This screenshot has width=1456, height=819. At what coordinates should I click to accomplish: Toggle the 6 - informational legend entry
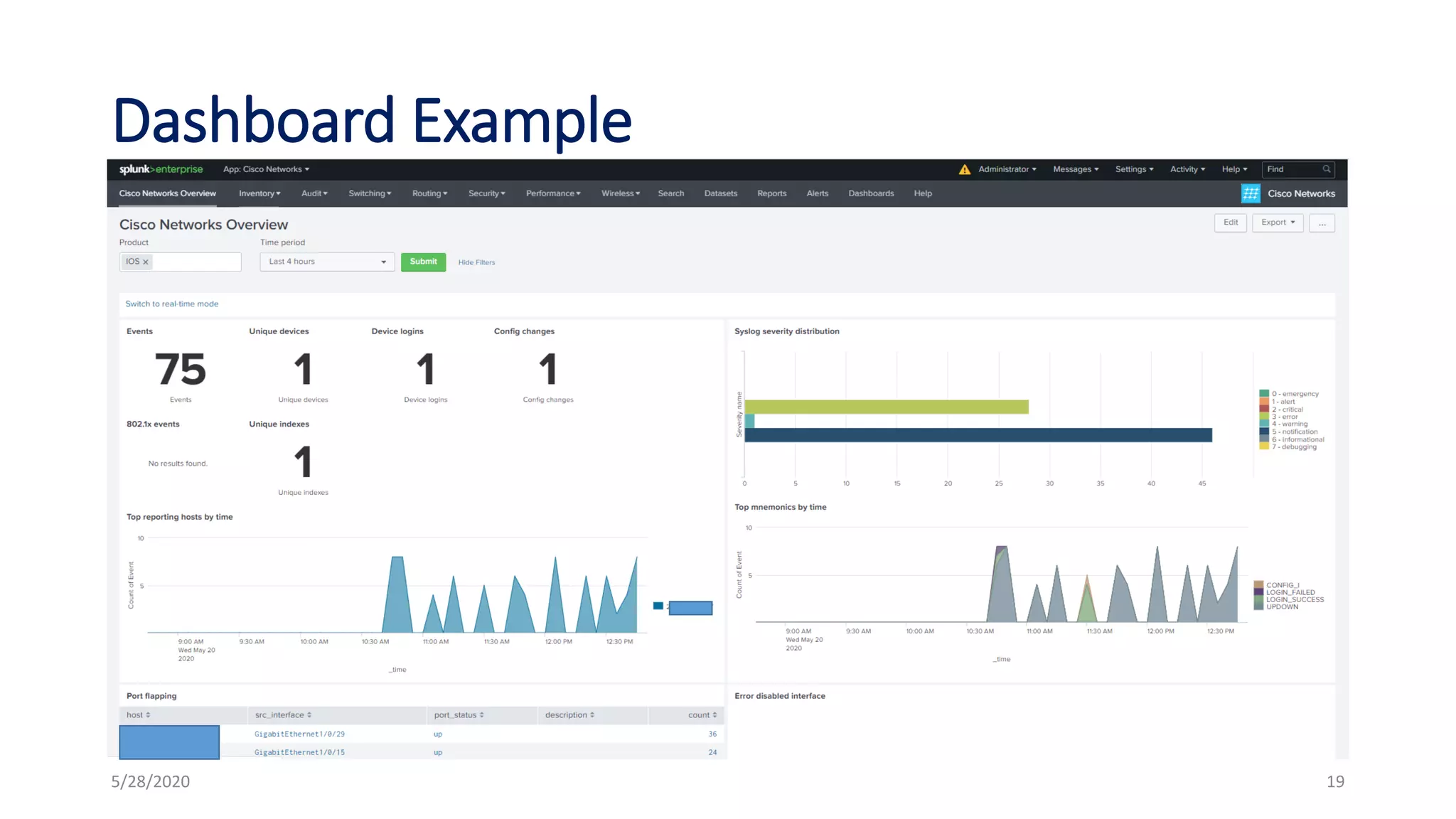pyautogui.click(x=1297, y=439)
